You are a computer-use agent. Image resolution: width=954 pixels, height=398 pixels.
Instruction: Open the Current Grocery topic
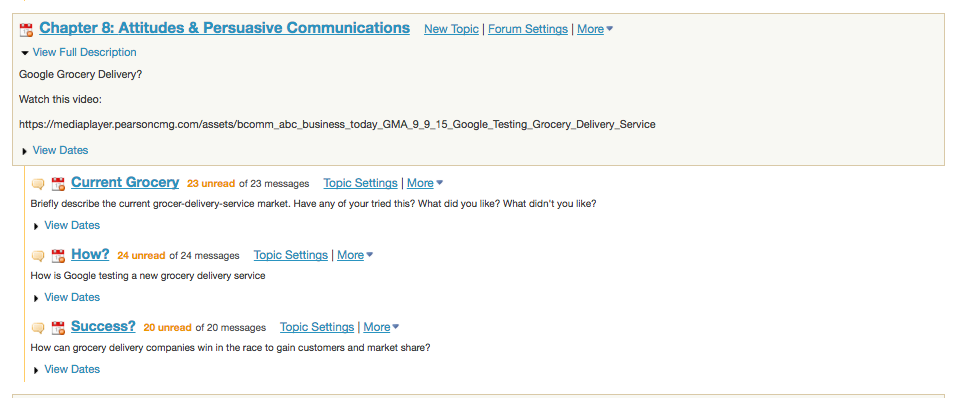125,182
